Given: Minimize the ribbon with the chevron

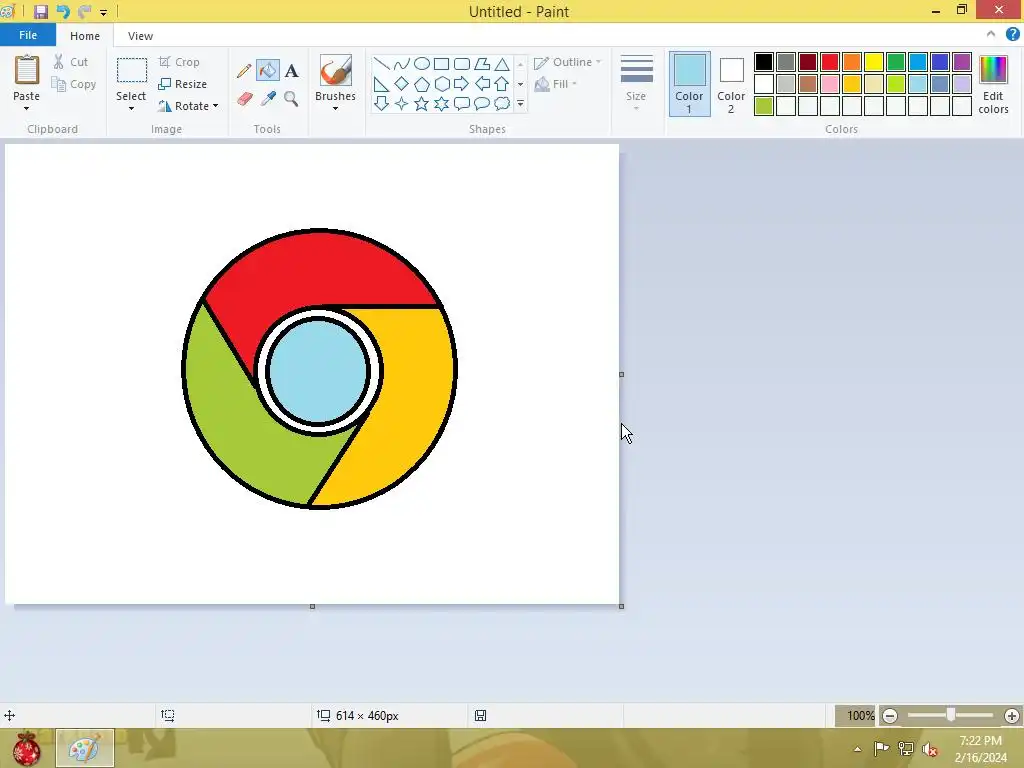Looking at the screenshot, I should point(991,35).
